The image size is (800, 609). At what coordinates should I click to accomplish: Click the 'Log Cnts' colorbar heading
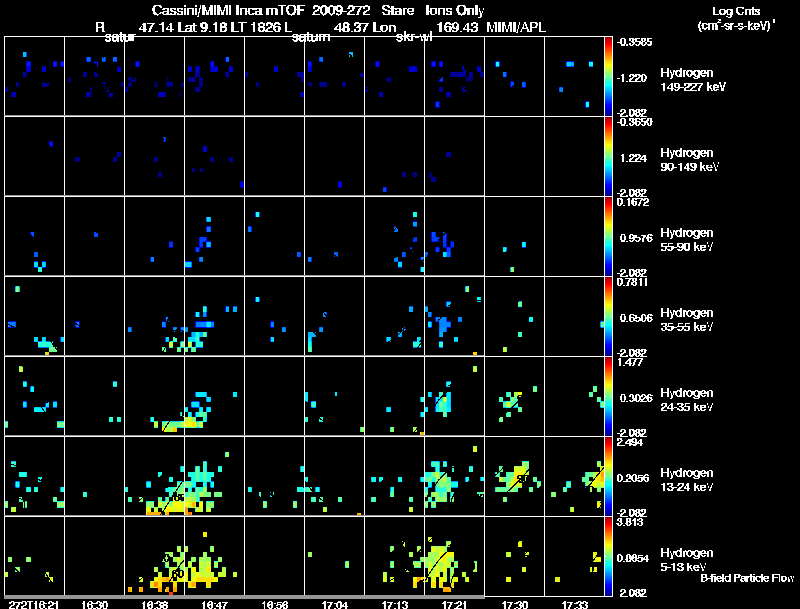click(736, 11)
